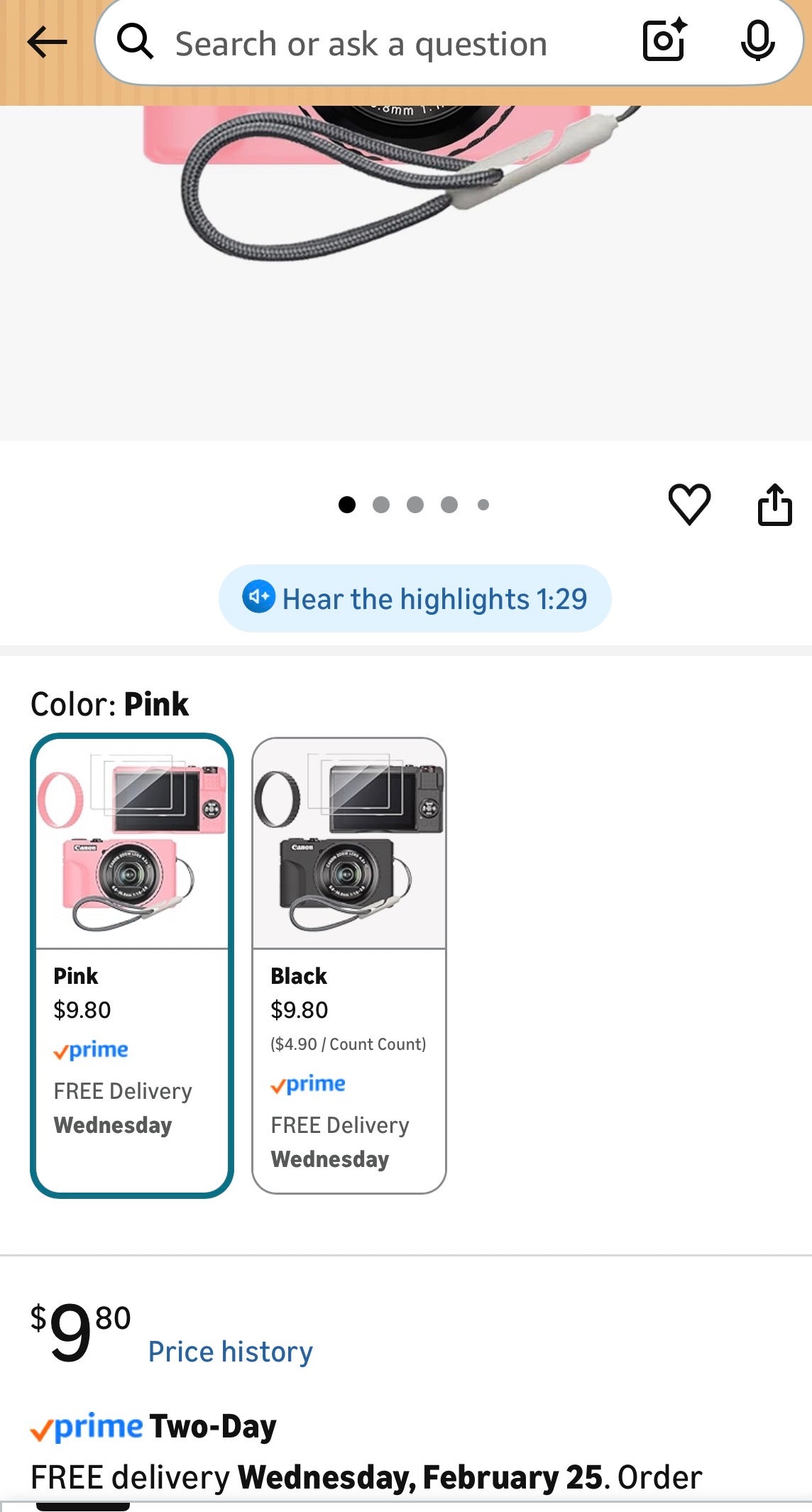Viewport: 812px width, 1512px height.
Task: Open the camera visual search tool
Action: (664, 41)
